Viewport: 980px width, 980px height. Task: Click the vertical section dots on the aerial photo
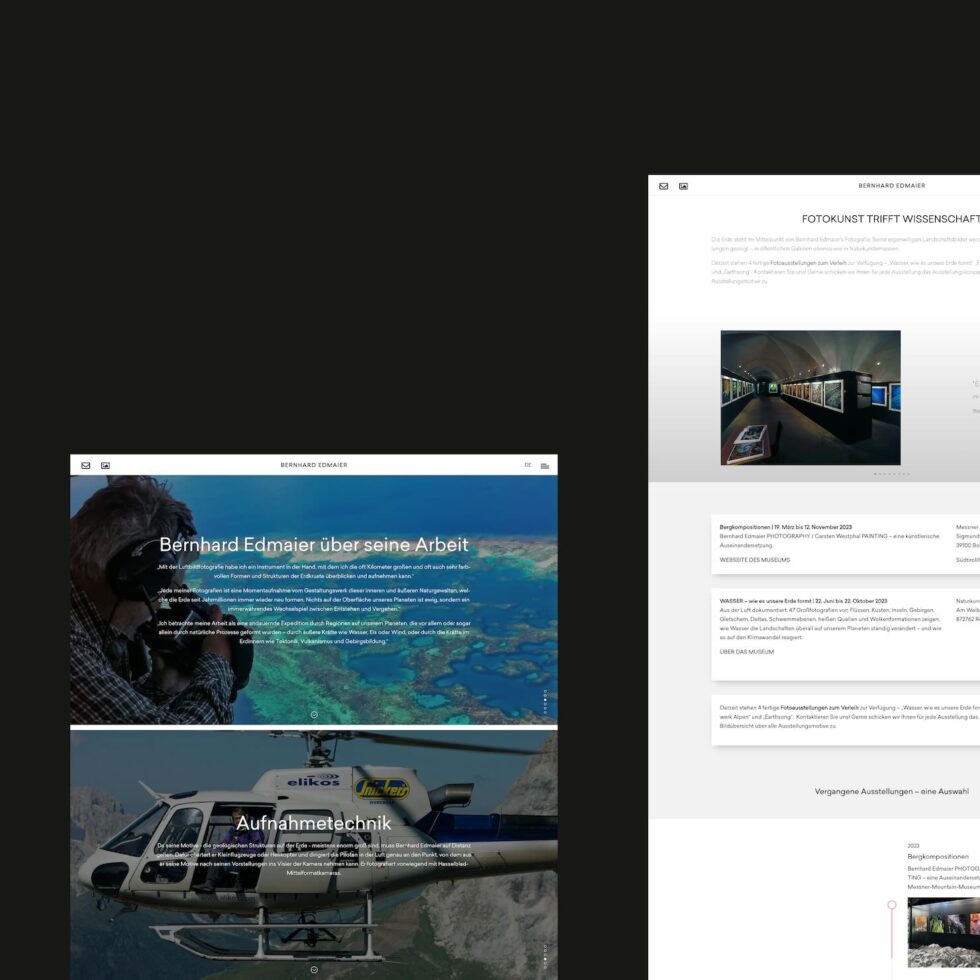point(545,700)
